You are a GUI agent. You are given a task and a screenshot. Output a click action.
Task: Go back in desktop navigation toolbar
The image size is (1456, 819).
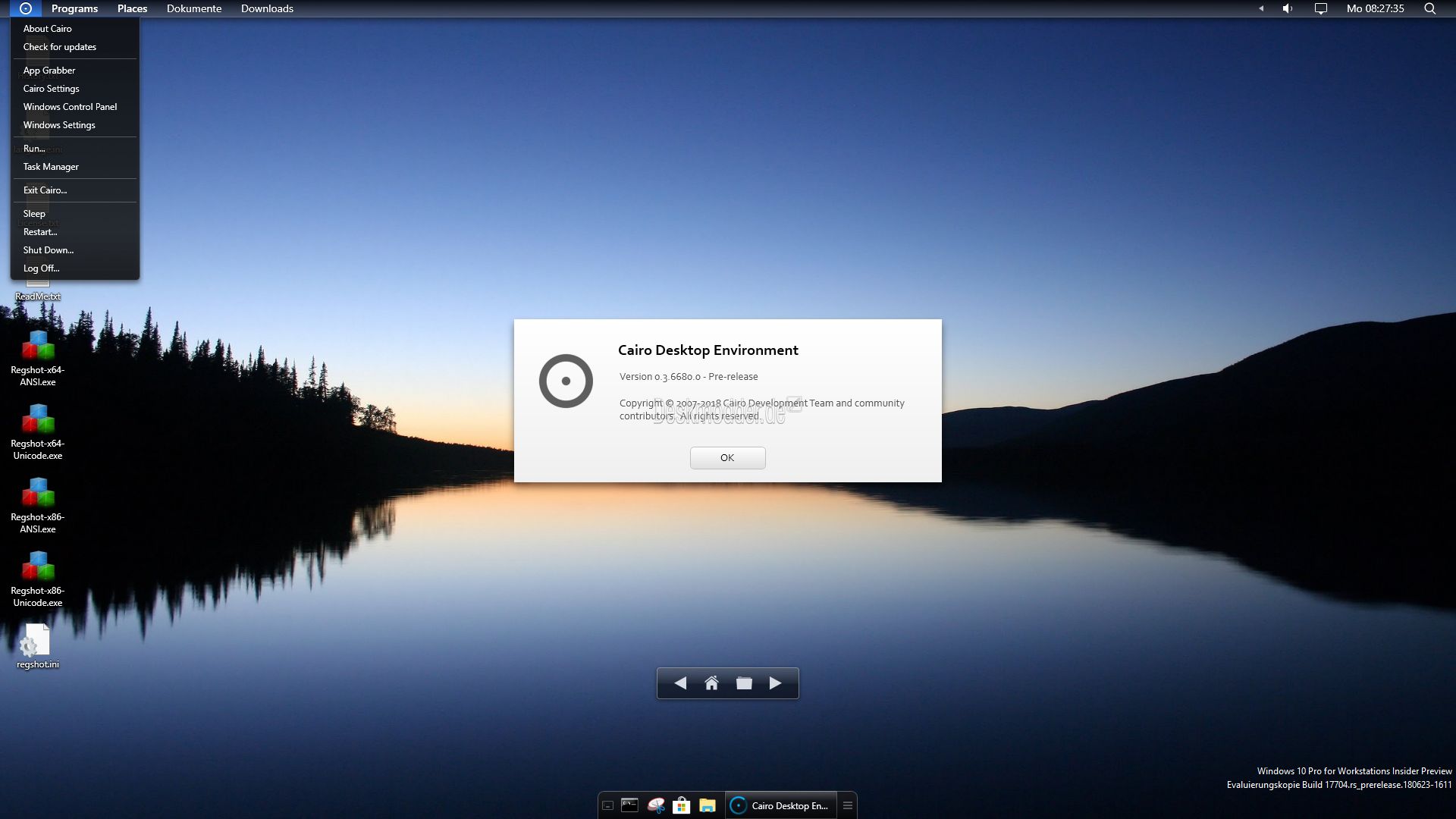(x=680, y=683)
